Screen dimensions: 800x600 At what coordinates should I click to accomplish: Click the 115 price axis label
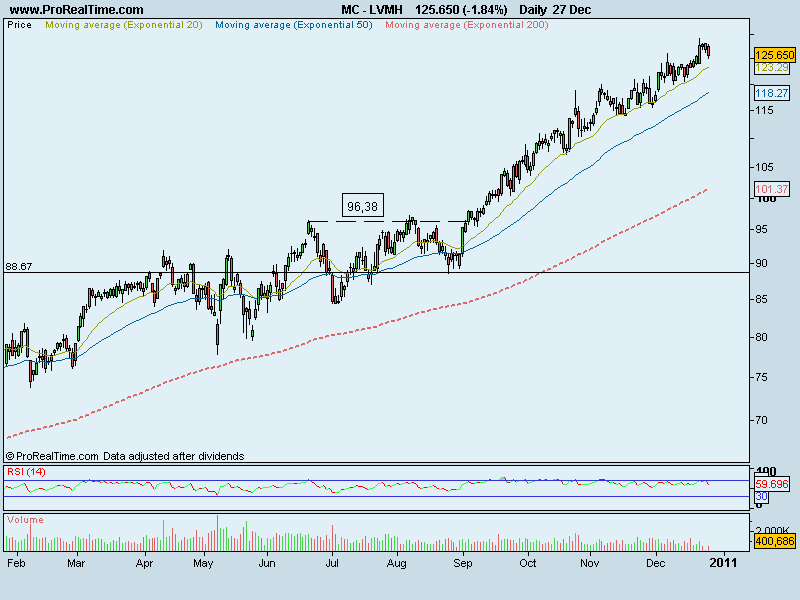(764, 110)
